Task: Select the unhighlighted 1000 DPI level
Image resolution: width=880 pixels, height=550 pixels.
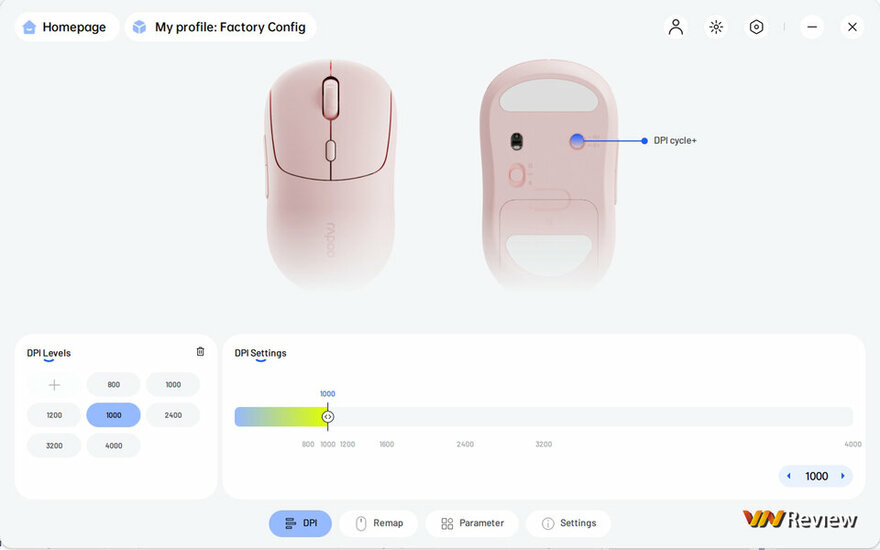Action: click(x=173, y=384)
